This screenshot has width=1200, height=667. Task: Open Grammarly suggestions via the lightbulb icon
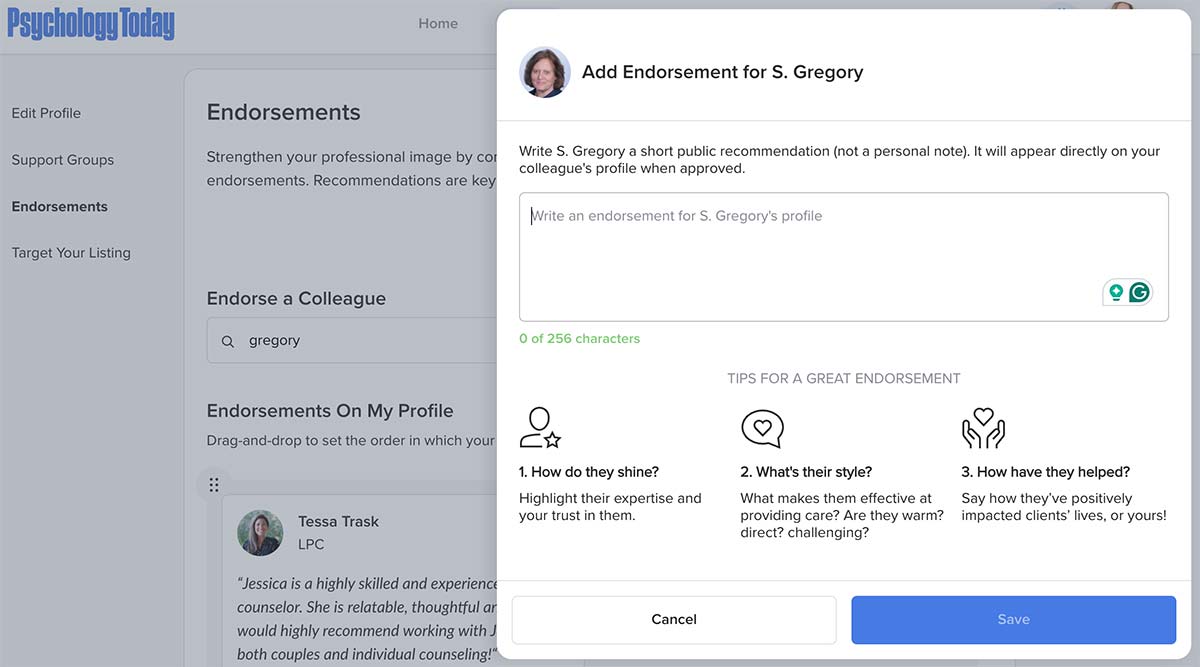(x=1118, y=292)
